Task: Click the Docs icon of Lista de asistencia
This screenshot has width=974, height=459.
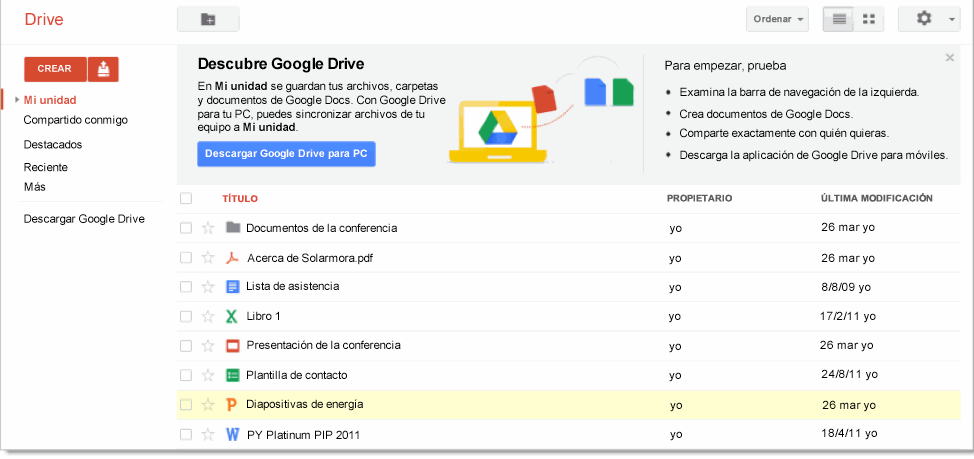Action: click(232, 287)
